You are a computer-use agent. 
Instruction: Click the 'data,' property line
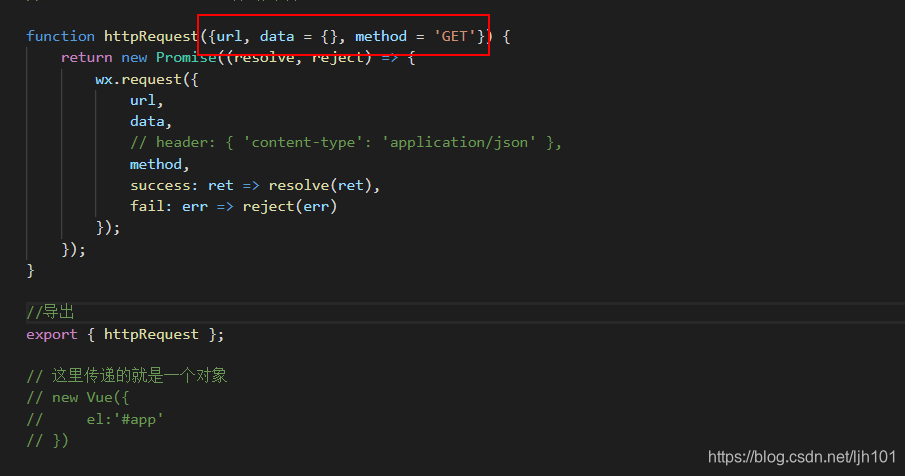click(x=151, y=122)
